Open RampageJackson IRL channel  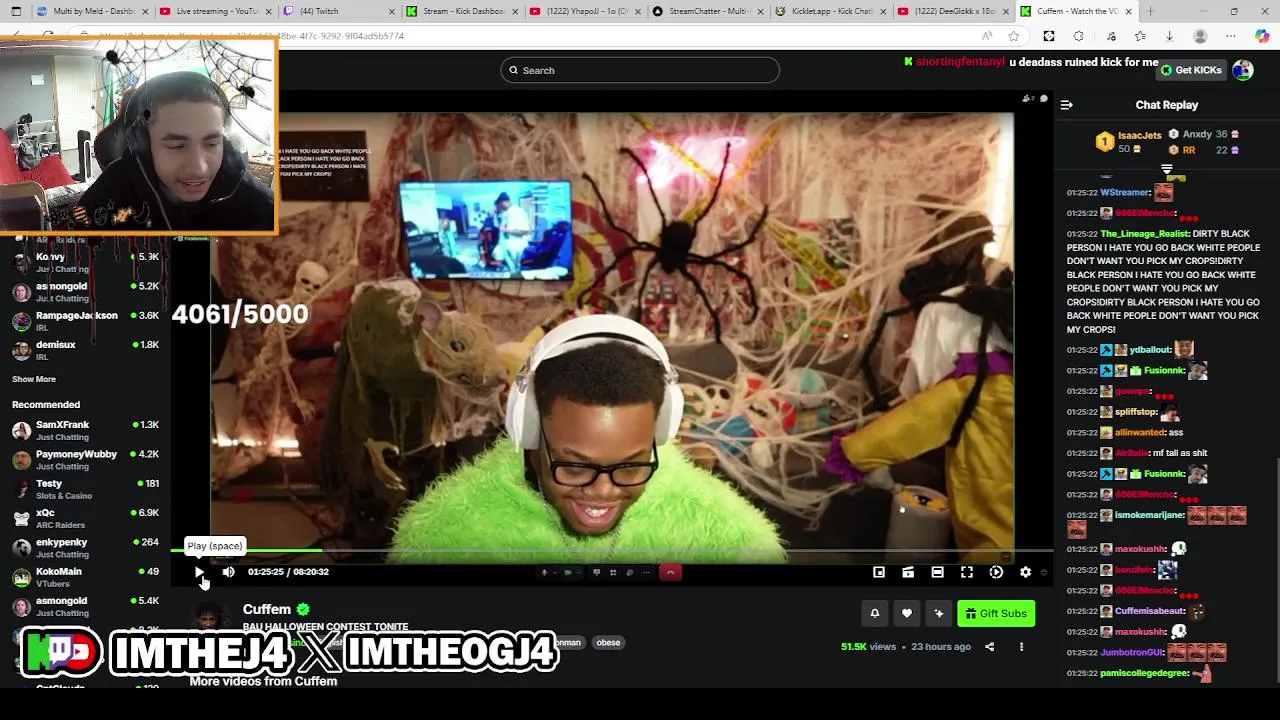coord(85,321)
